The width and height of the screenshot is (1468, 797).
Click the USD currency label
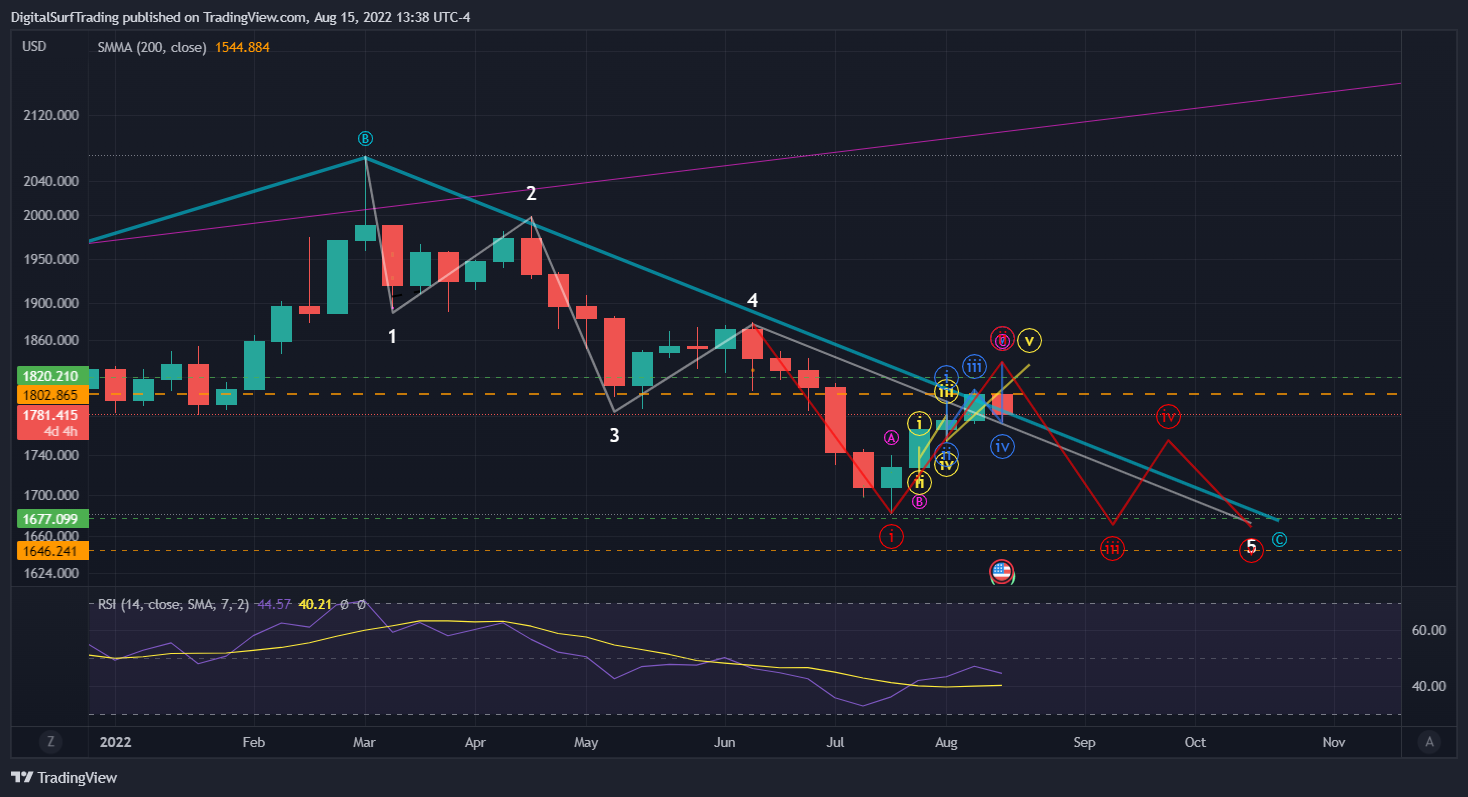34,46
